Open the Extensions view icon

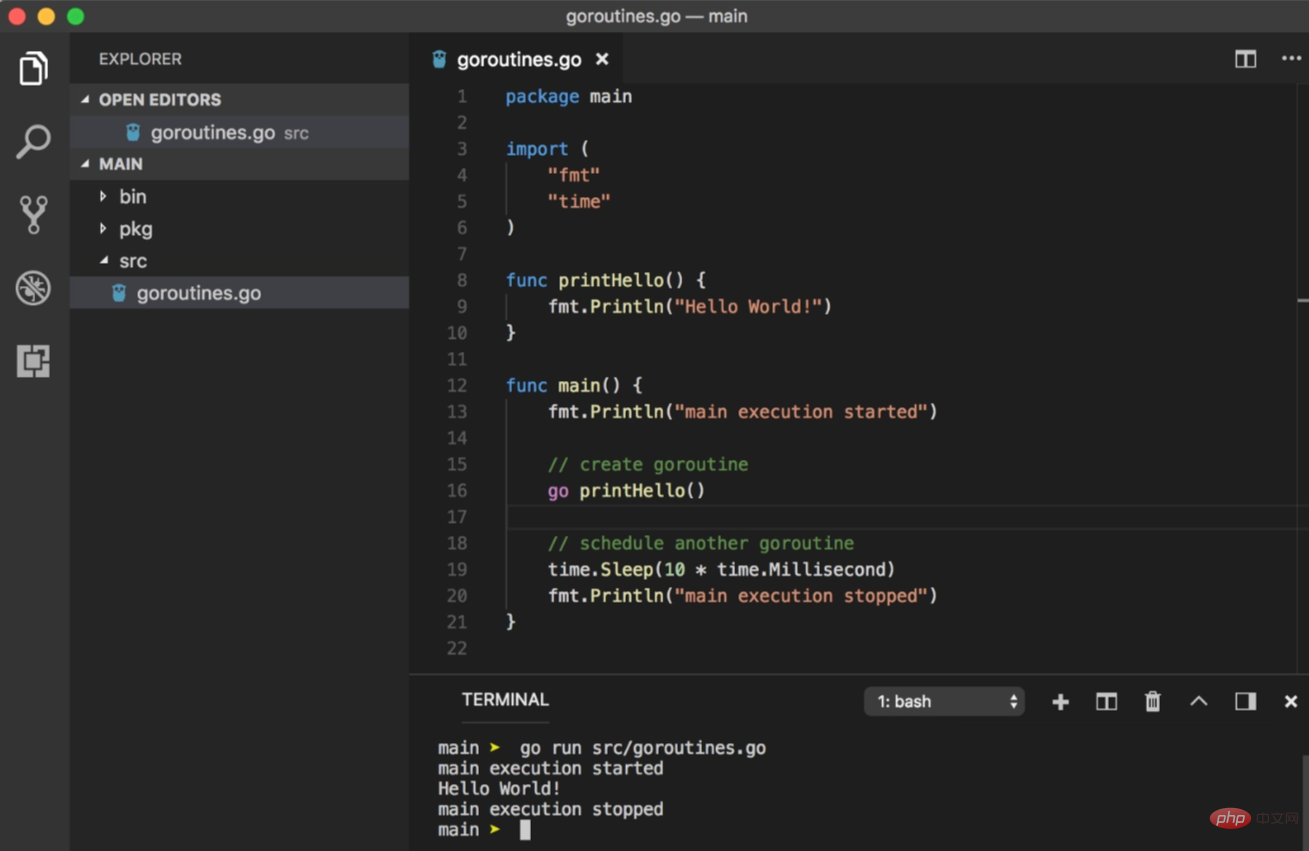point(34,361)
